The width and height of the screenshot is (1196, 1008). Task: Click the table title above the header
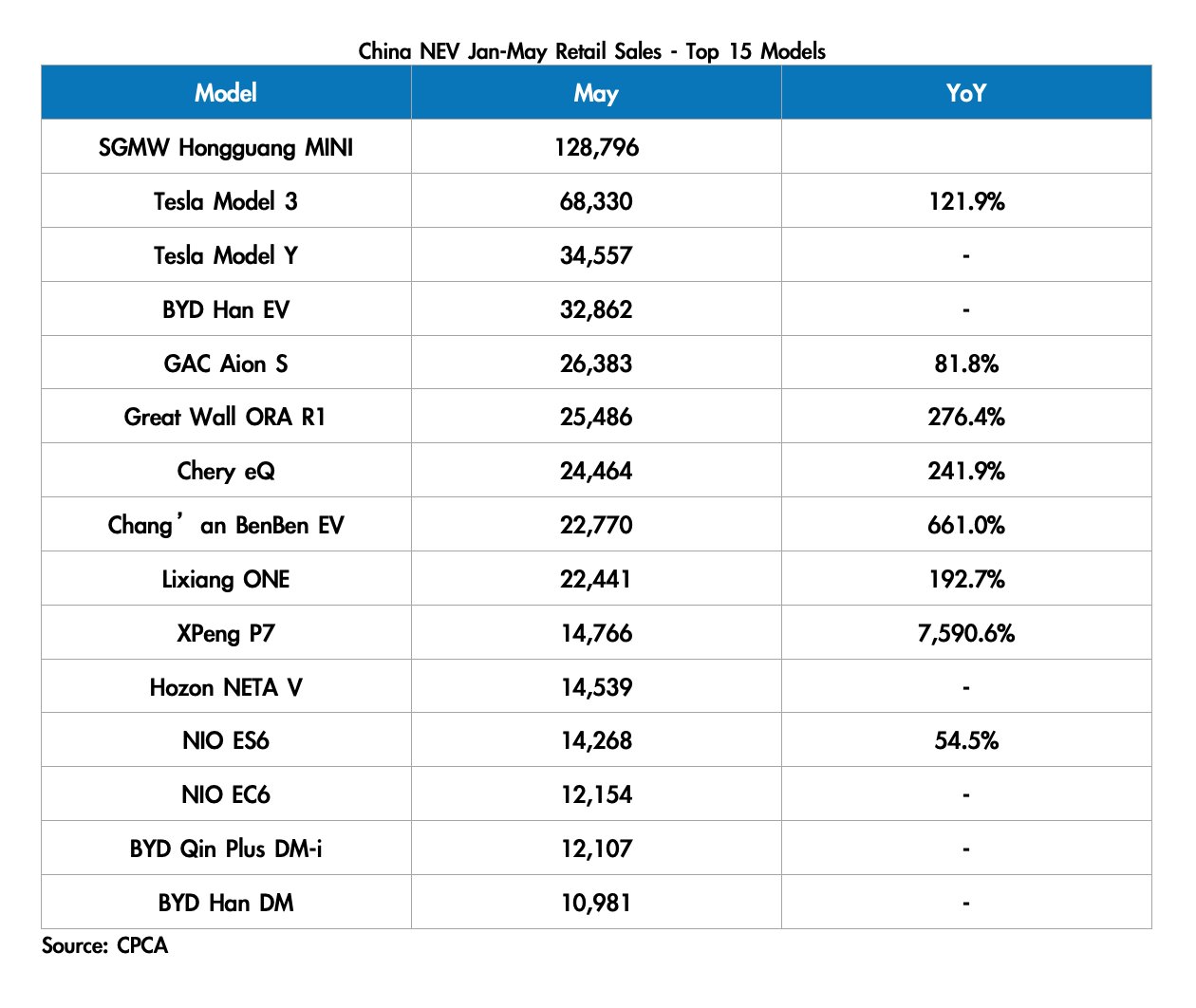coord(592,51)
